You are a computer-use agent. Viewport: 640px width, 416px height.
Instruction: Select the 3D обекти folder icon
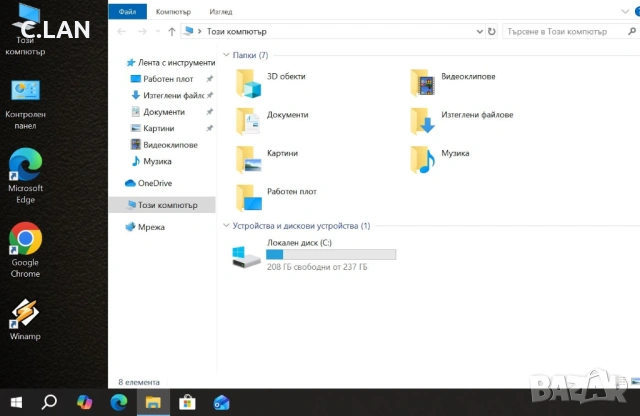tap(248, 84)
